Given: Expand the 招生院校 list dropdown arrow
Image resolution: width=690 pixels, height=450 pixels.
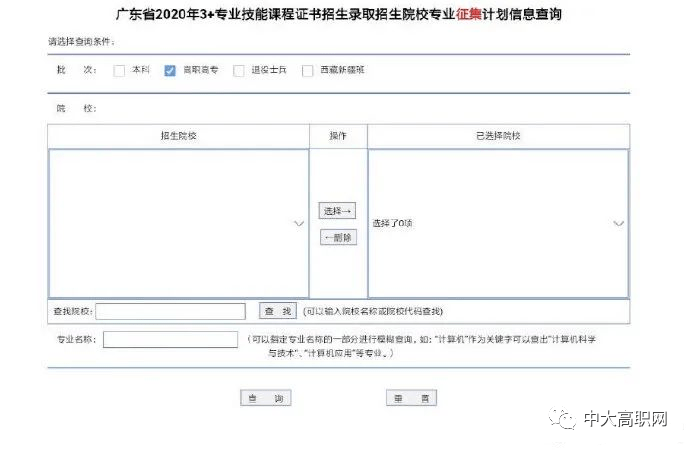Looking at the screenshot, I should [x=299, y=223].
